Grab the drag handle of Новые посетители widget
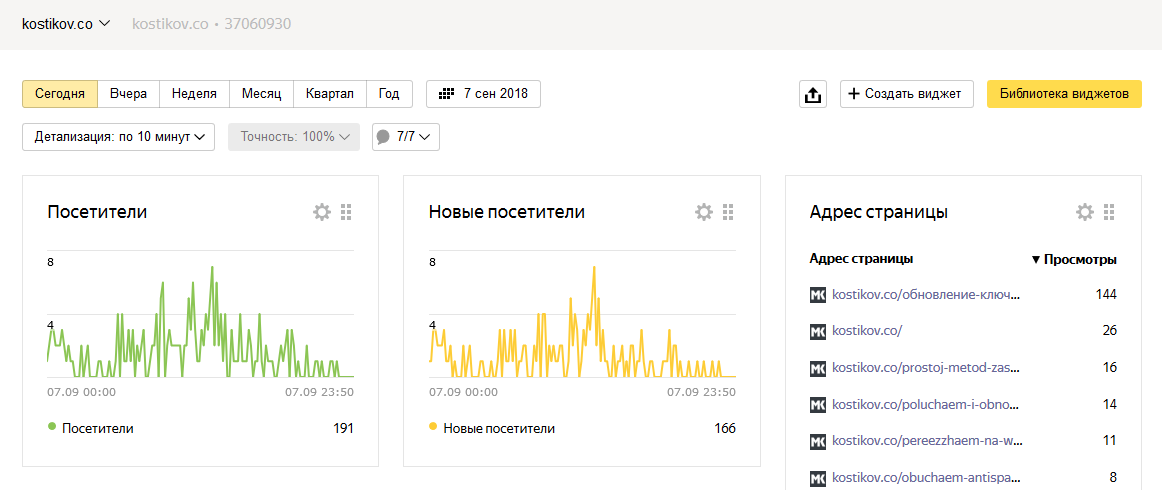The image size is (1162, 490). coord(728,212)
